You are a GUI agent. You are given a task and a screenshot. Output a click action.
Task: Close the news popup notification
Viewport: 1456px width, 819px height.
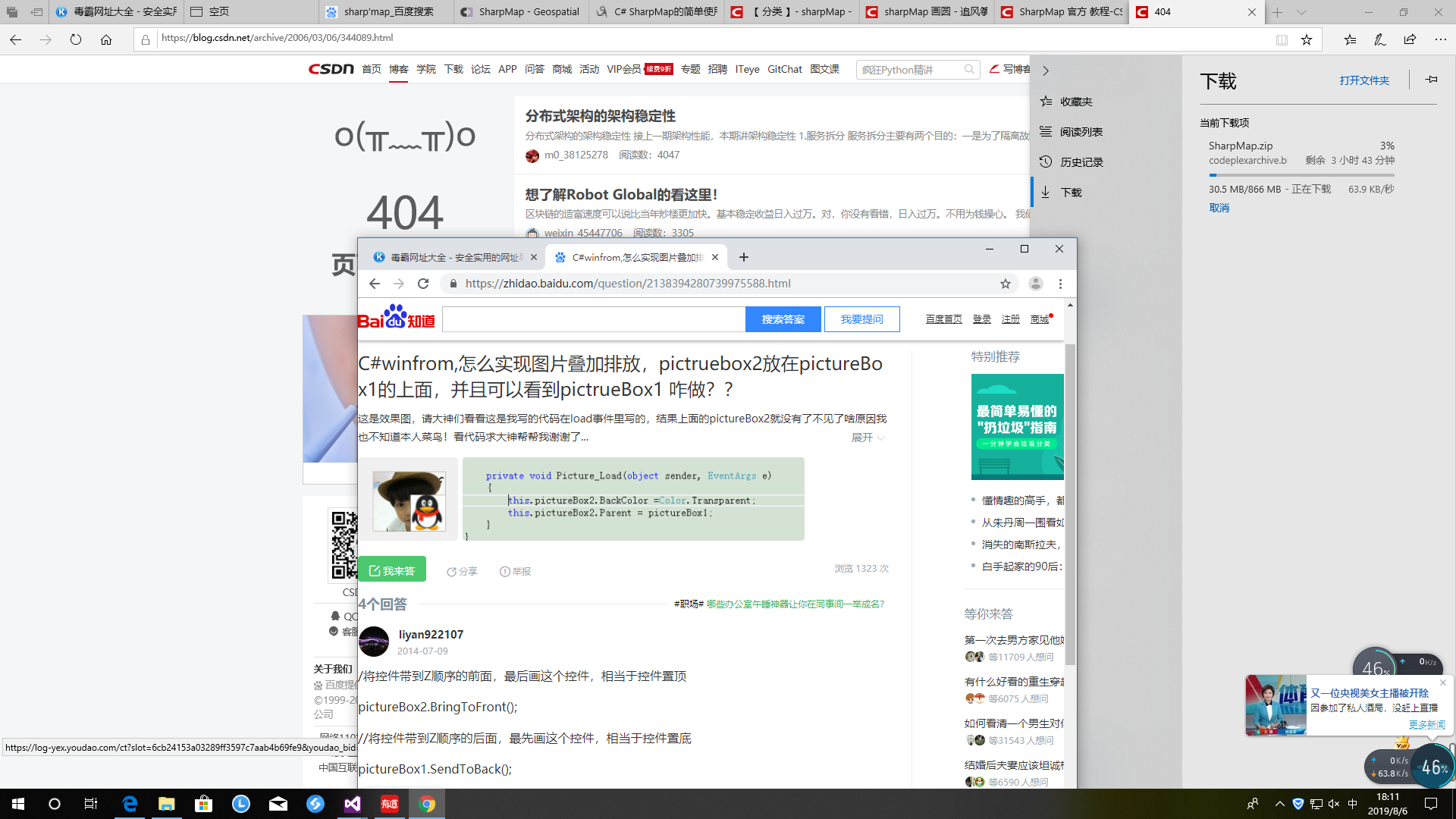click(x=1443, y=682)
